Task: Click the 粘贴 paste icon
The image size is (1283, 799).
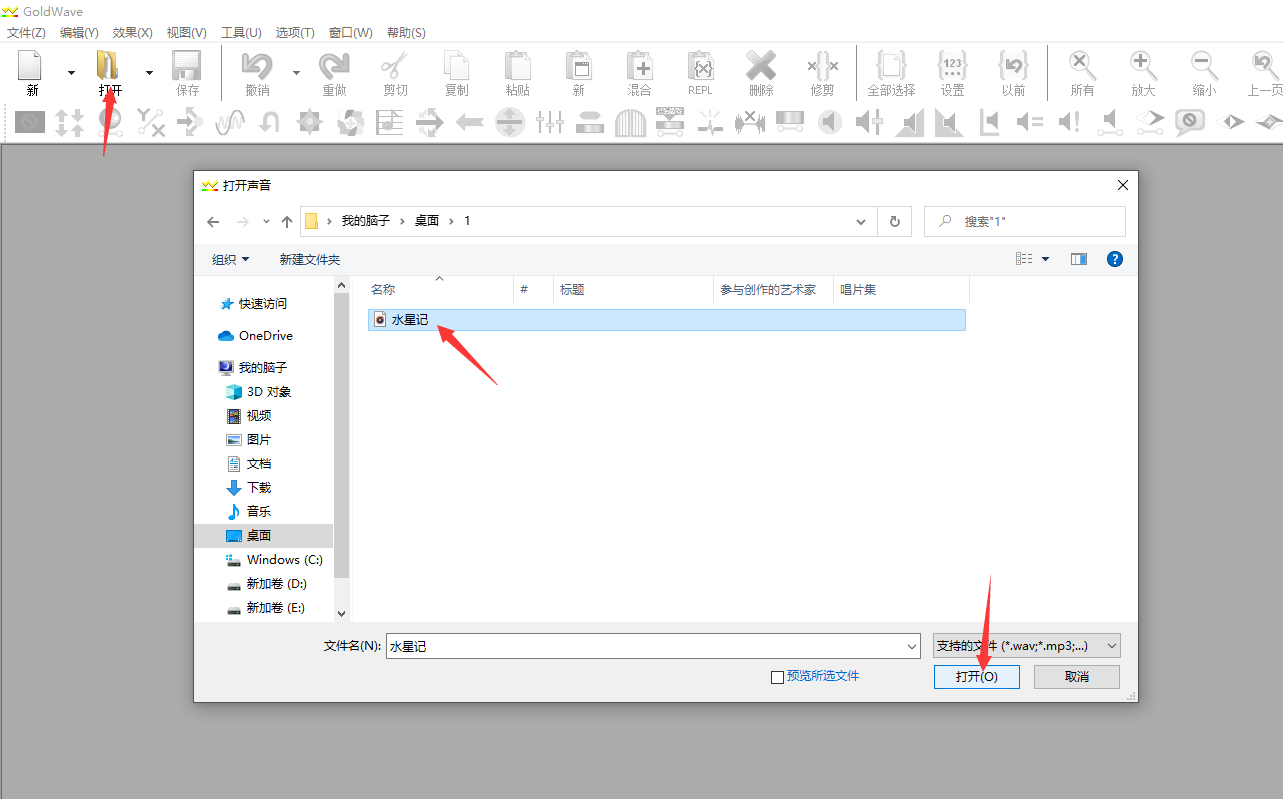Action: 517,67
